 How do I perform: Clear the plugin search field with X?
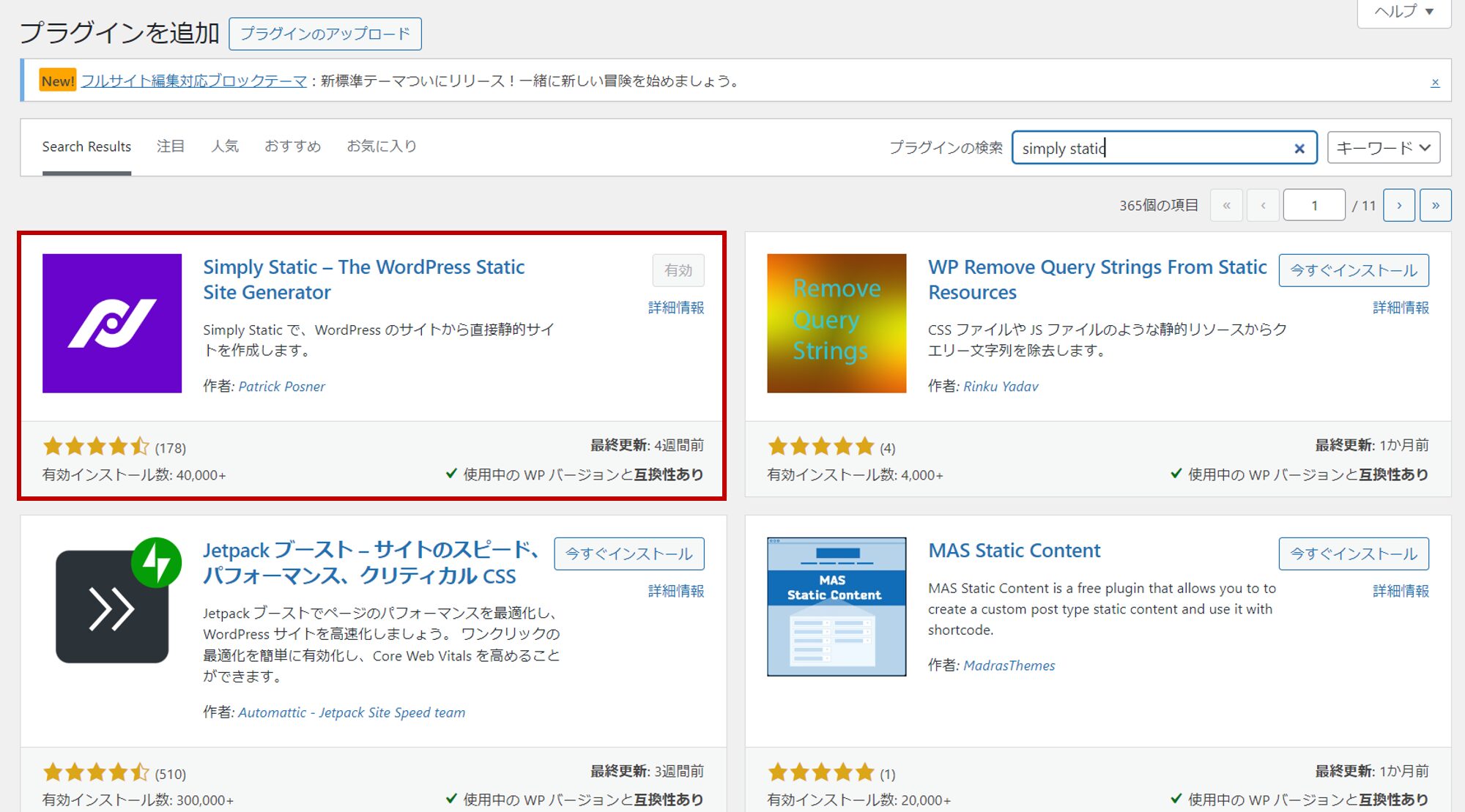pyautogui.click(x=1299, y=149)
